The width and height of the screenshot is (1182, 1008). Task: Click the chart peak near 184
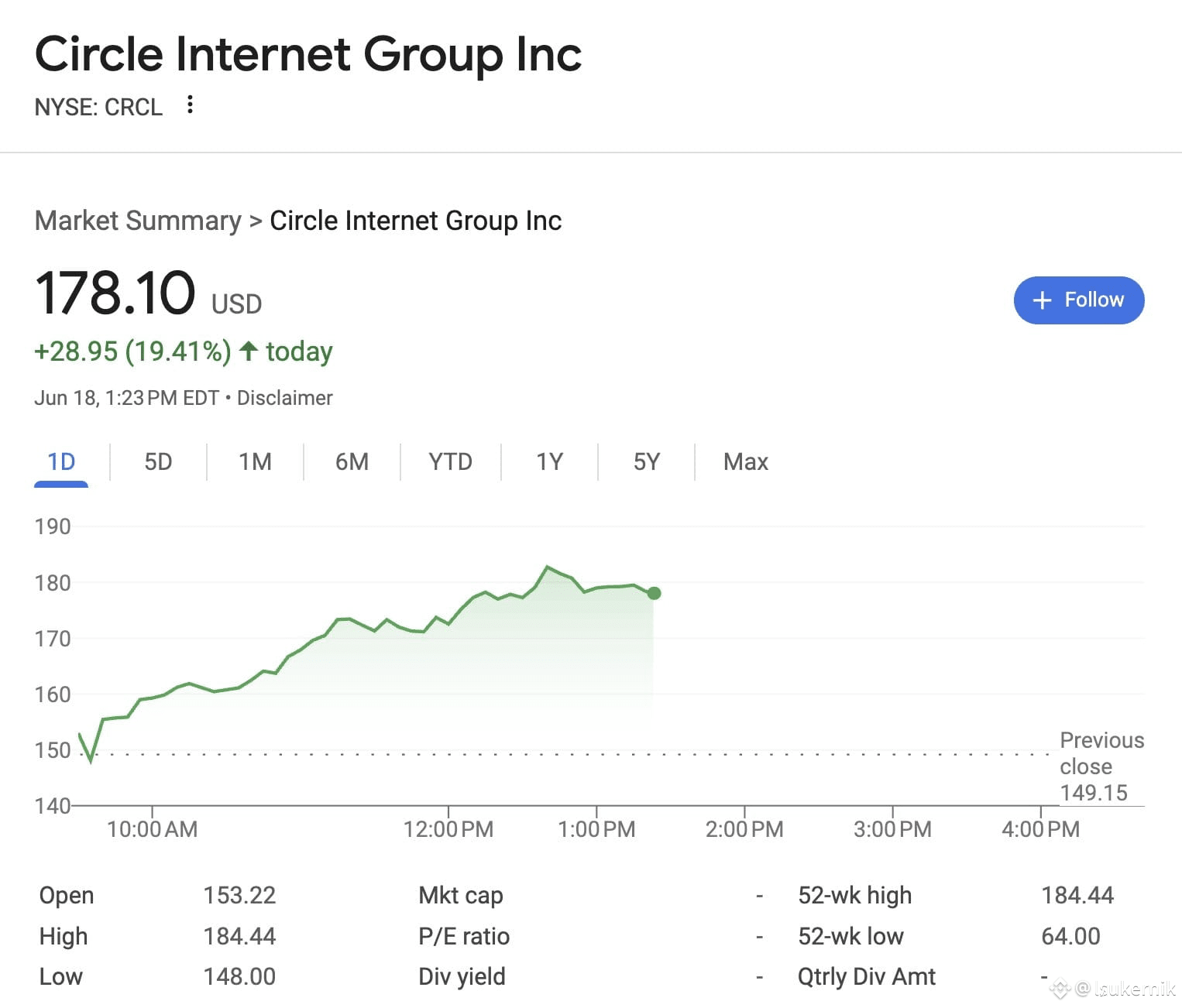coord(548,567)
